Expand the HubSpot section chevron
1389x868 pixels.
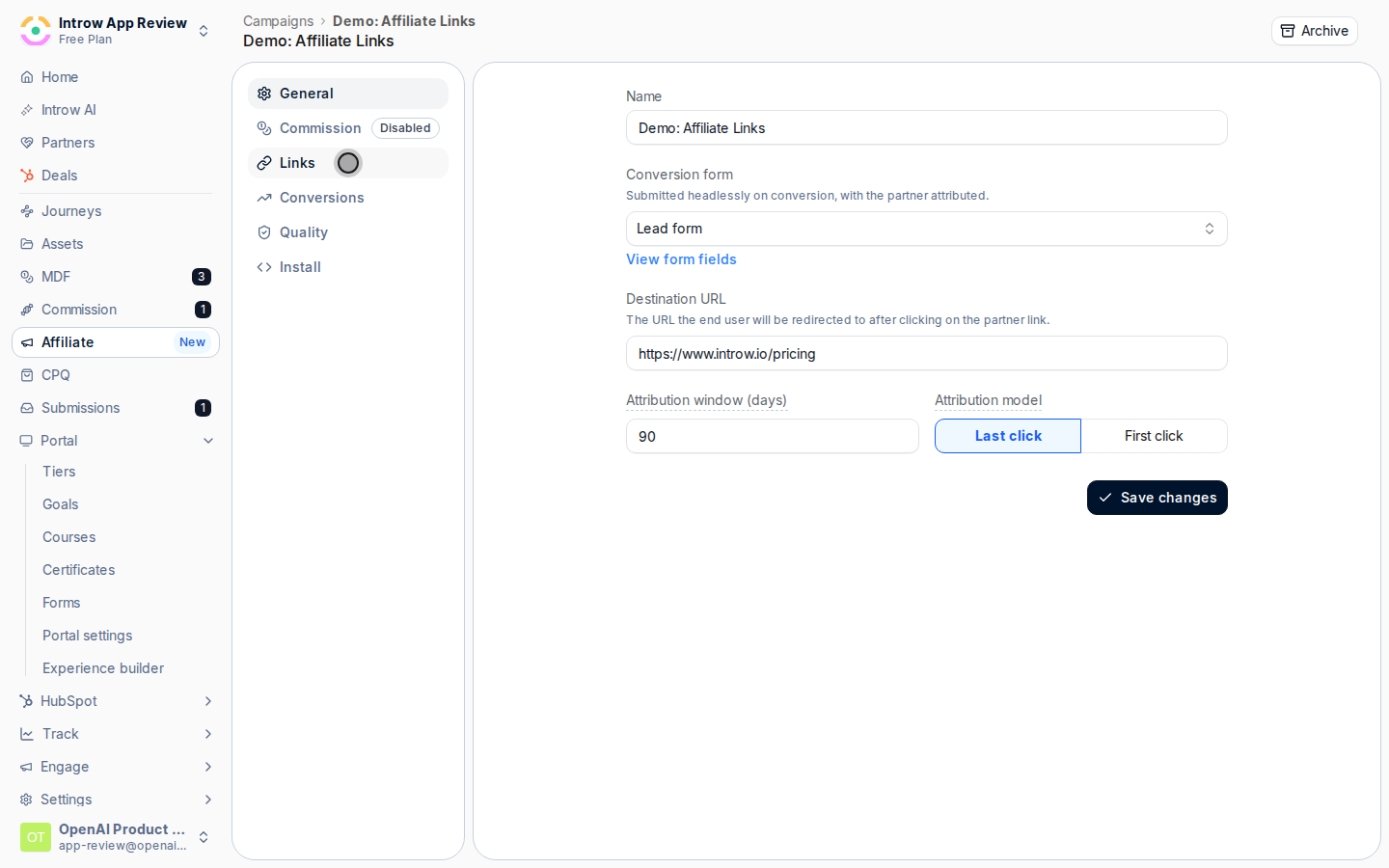[208, 701]
